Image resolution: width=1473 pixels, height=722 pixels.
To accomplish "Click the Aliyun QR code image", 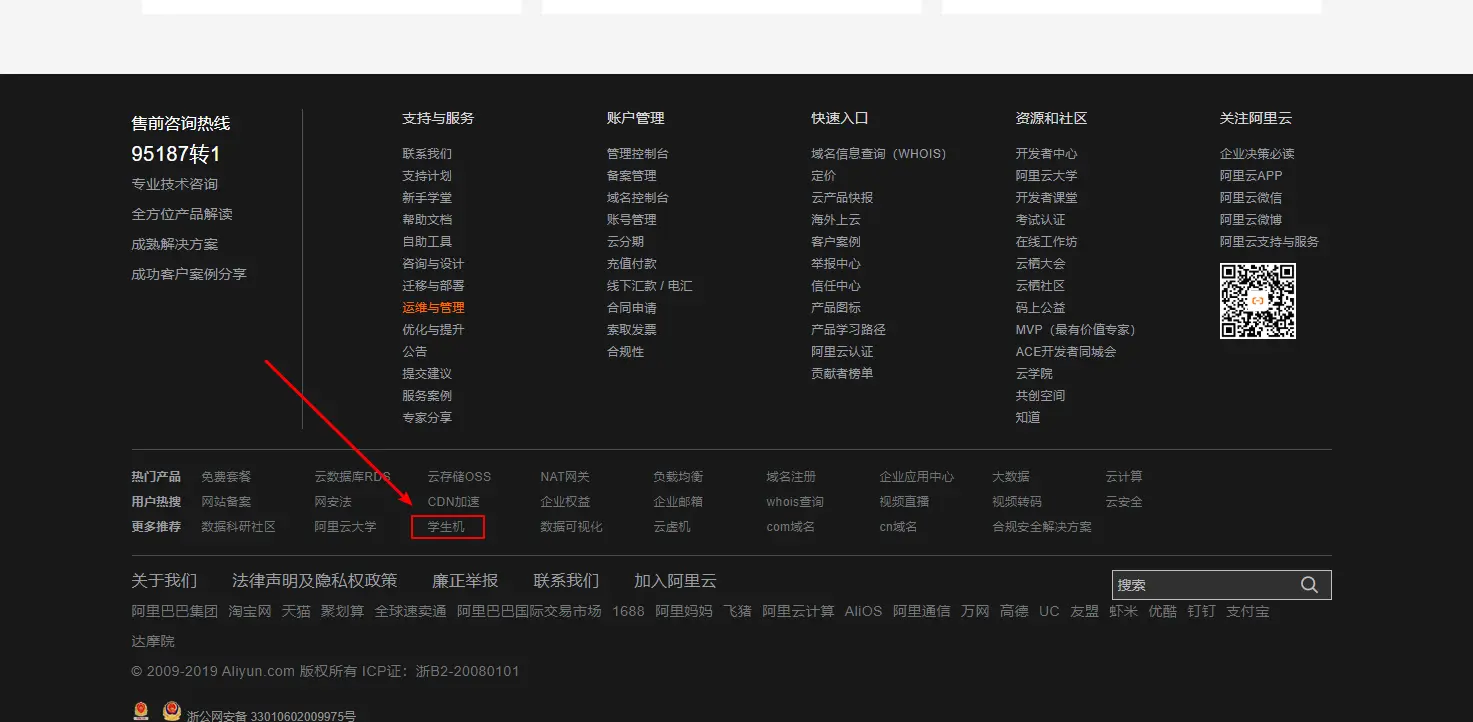I will pyautogui.click(x=1258, y=301).
